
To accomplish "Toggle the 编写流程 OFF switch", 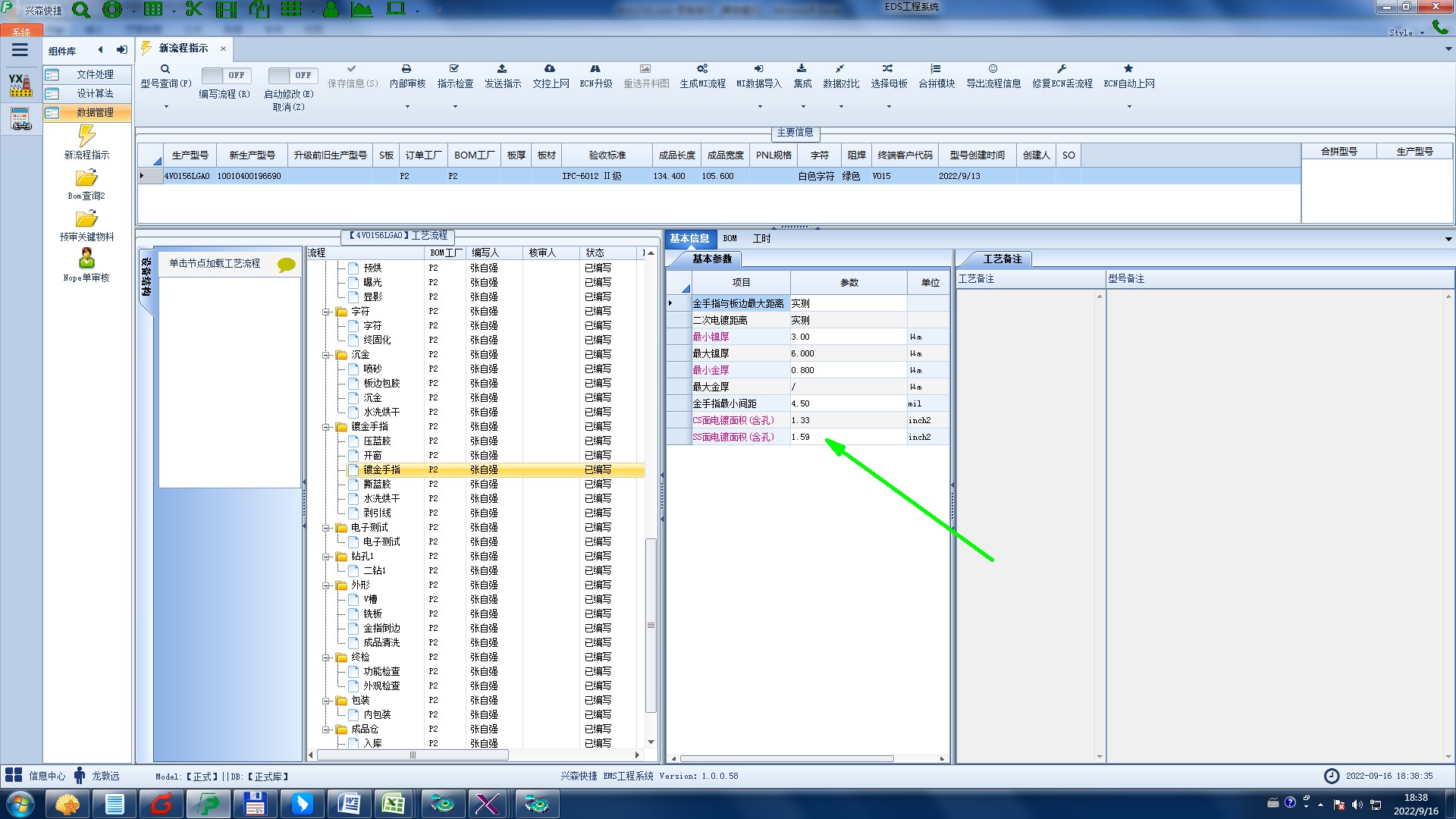I will click(224, 75).
